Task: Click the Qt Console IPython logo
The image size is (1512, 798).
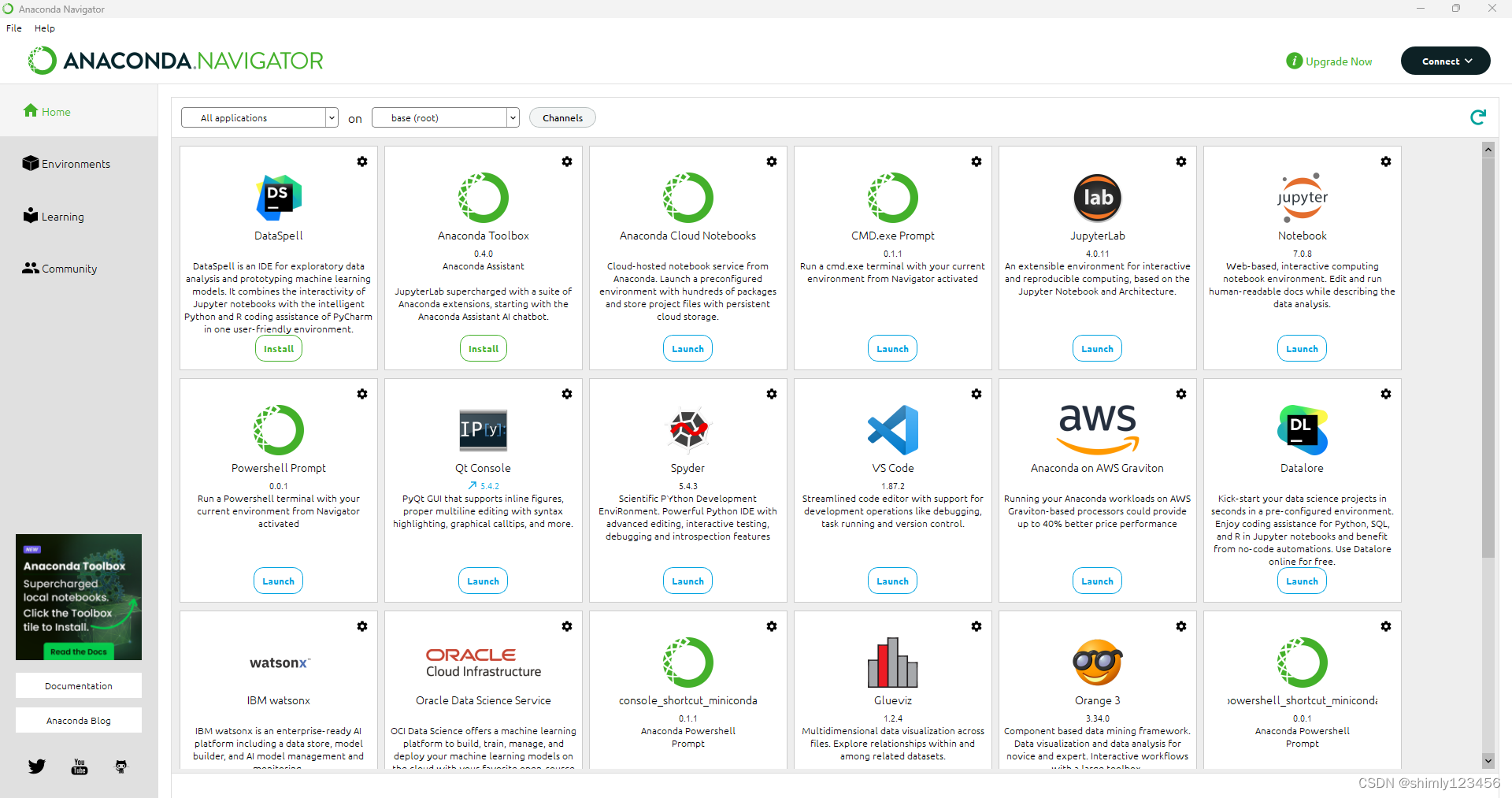Action: pos(484,429)
